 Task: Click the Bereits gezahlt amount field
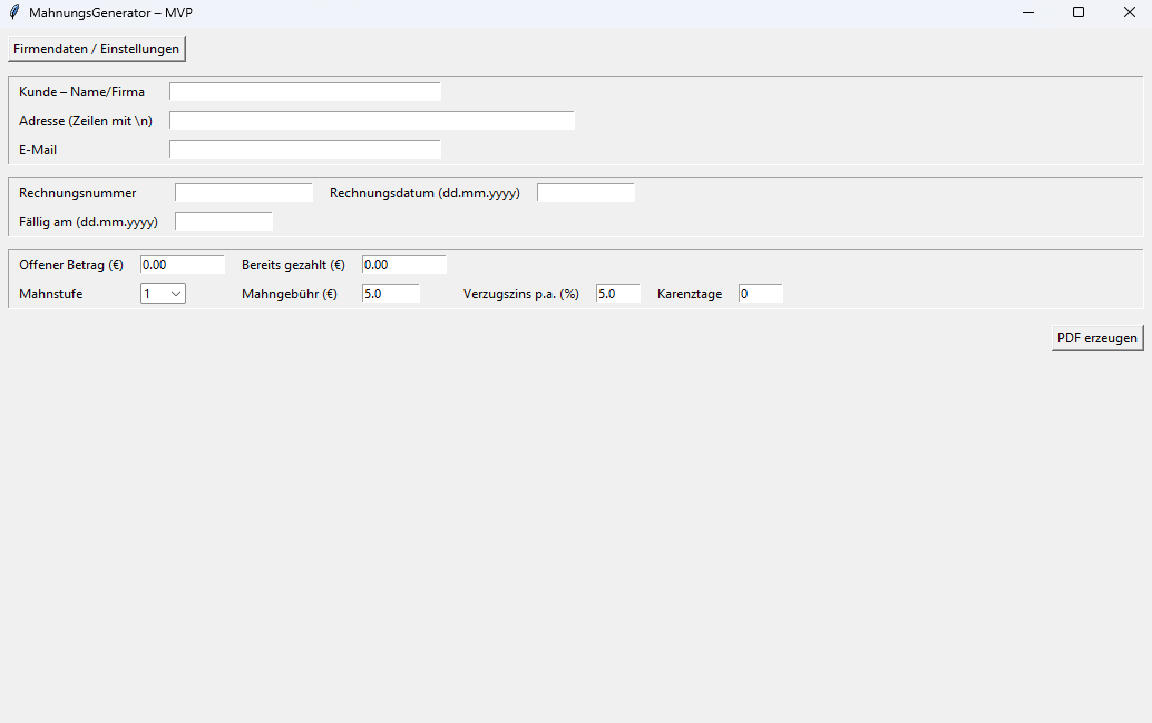[404, 265]
